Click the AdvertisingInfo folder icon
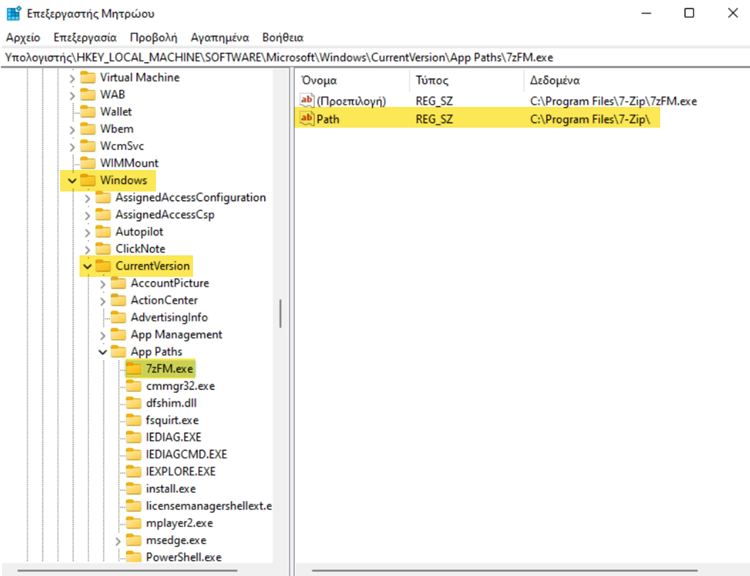The height and width of the screenshot is (576, 750). point(119,317)
